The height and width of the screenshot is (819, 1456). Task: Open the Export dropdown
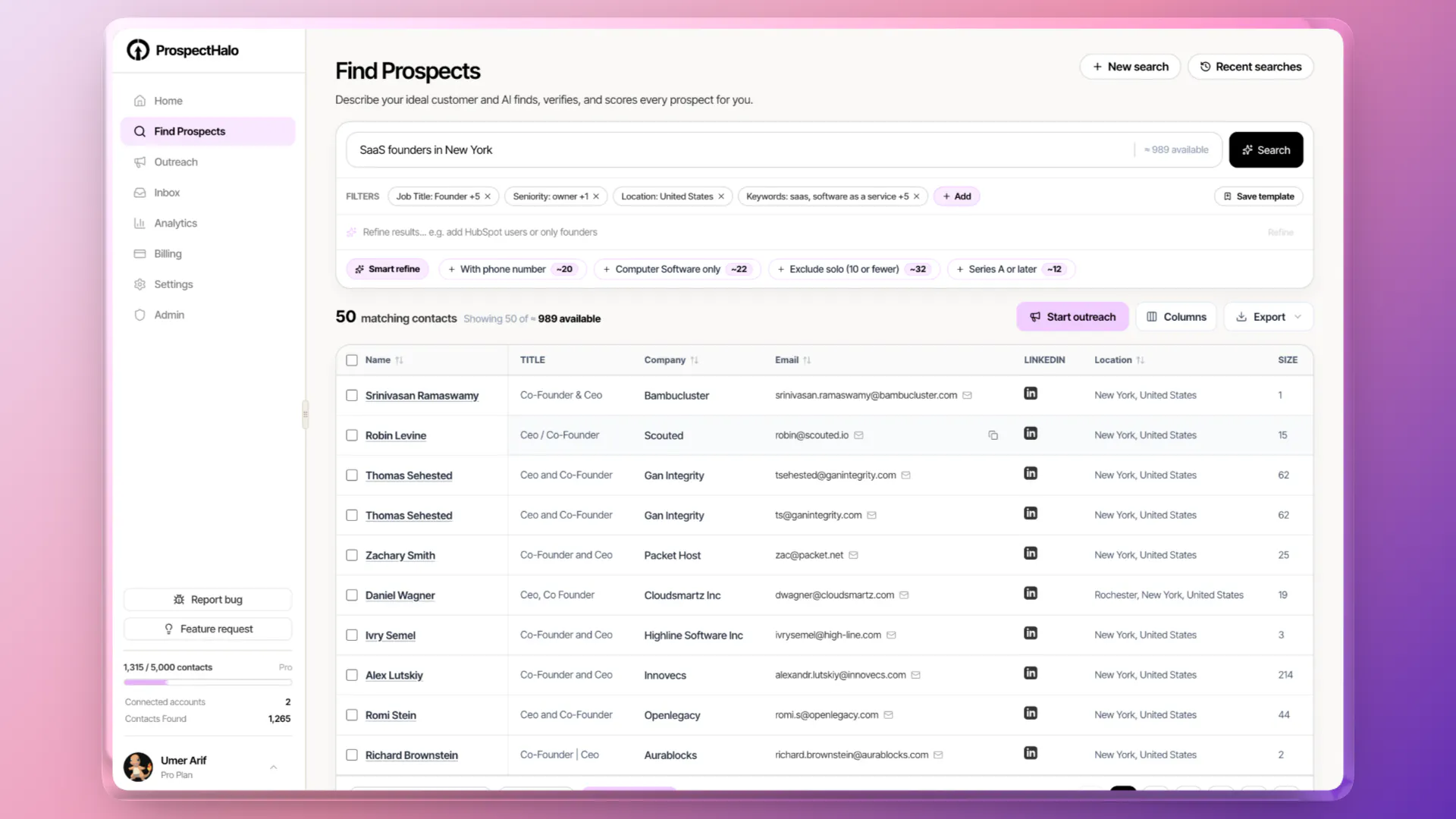pos(1268,317)
